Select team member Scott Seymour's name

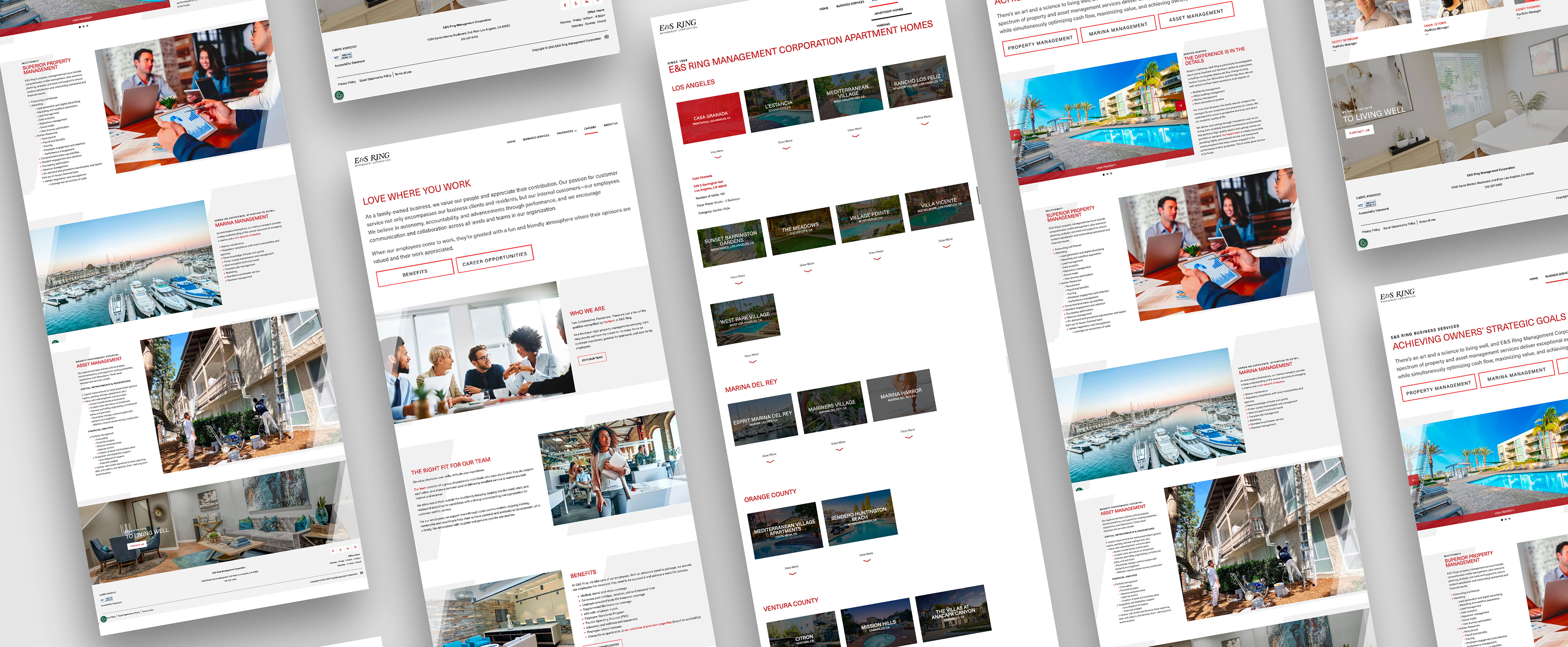click(1345, 40)
